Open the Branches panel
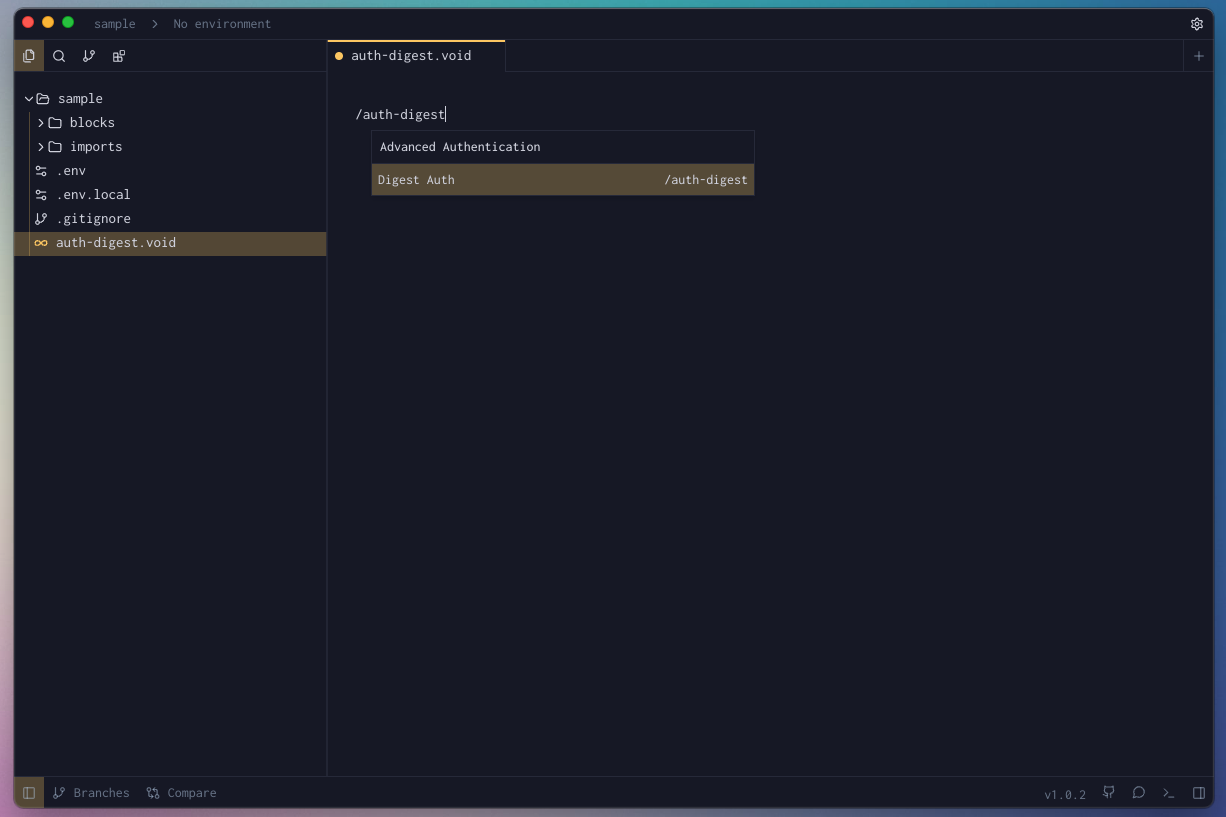 click(91, 792)
